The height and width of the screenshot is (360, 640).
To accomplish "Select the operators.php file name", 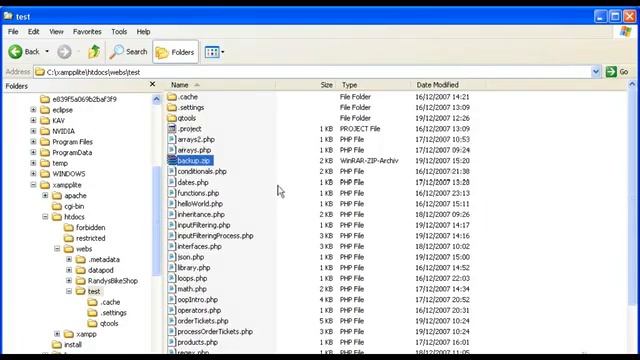I will click(199, 310).
